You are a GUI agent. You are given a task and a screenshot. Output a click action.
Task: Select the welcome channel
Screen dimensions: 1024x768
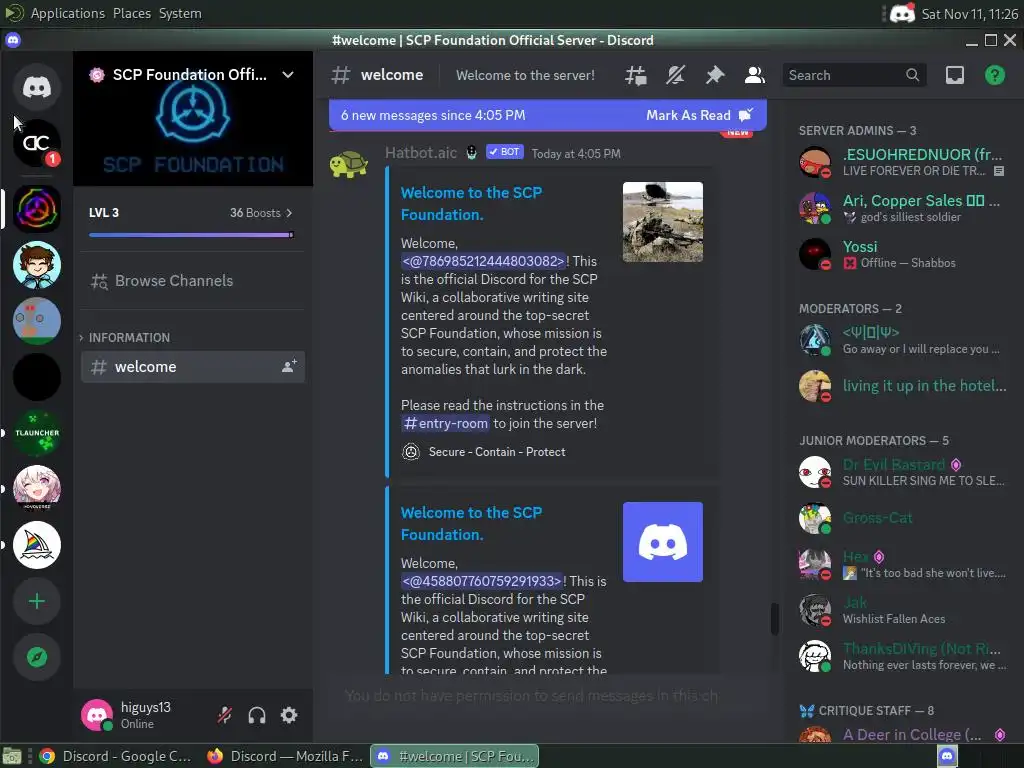click(x=193, y=367)
